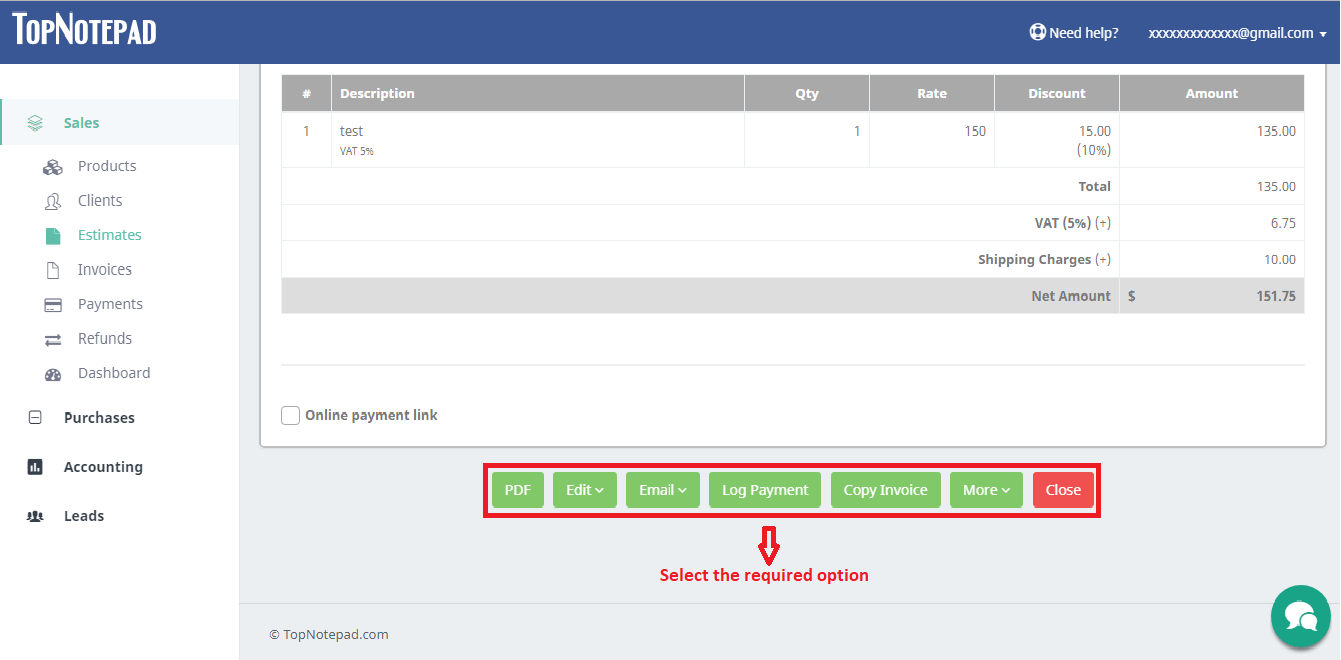Image resolution: width=1341 pixels, height=660 pixels.
Task: Click the Copy Invoice button
Action: [x=886, y=490]
